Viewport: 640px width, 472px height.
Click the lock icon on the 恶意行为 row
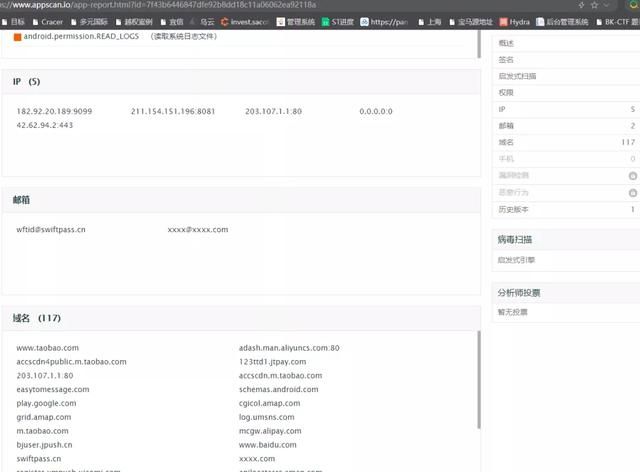[x=633, y=193]
